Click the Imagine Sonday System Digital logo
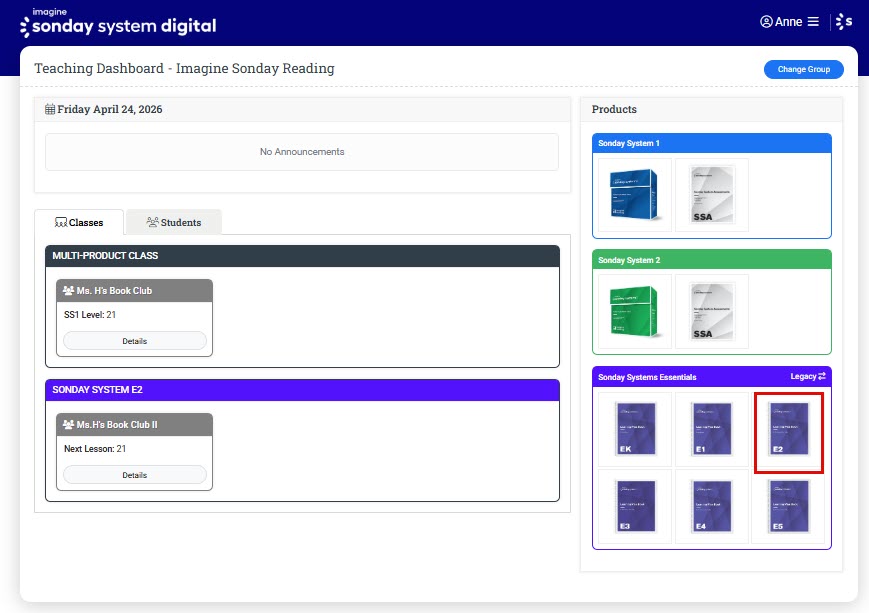This screenshot has width=869, height=613. (x=118, y=23)
